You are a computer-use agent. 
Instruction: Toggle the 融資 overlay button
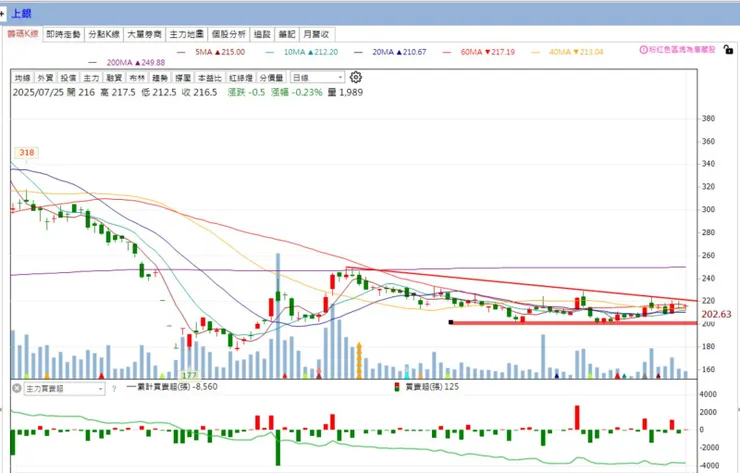point(114,77)
